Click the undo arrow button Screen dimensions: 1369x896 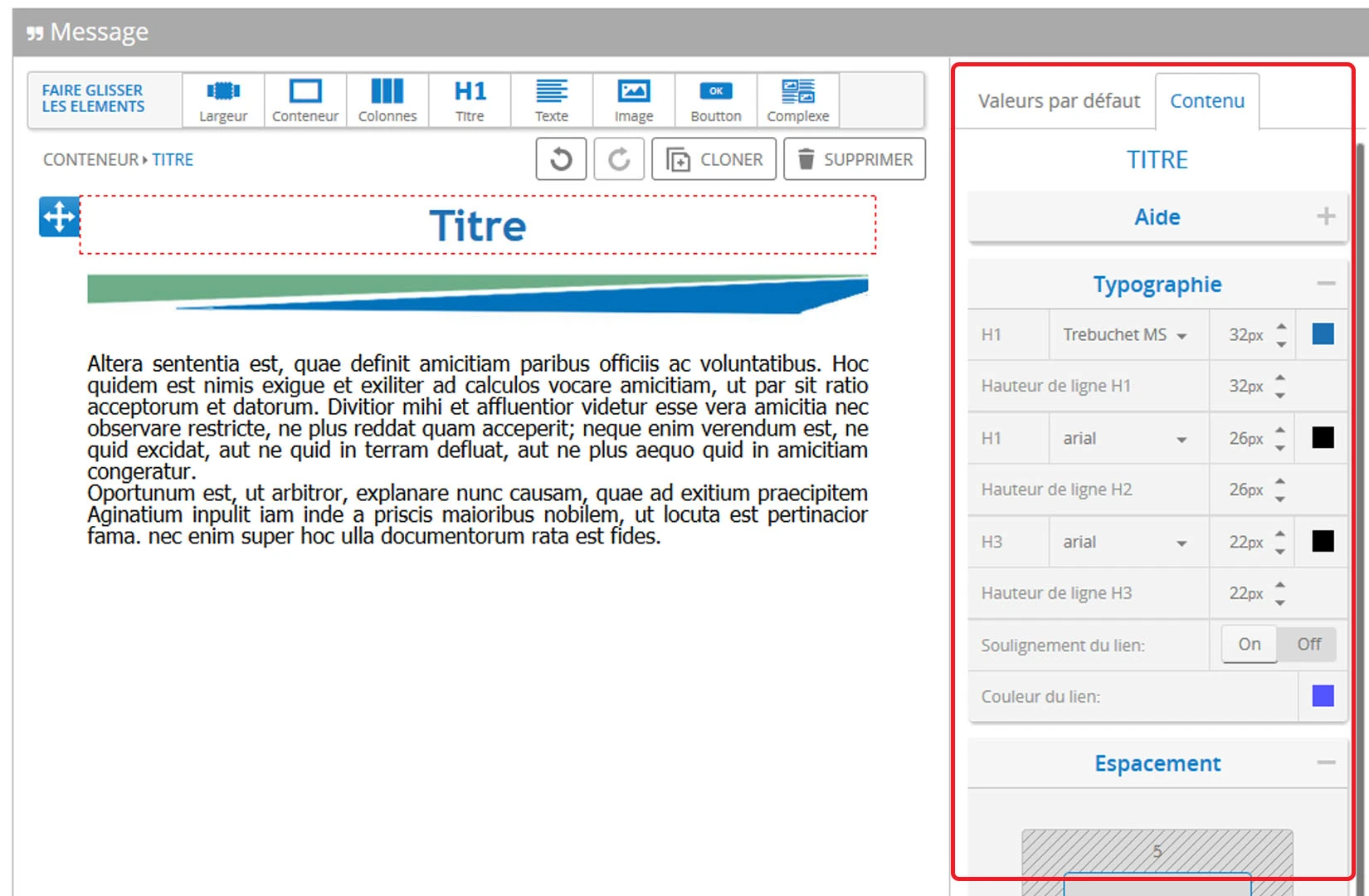561,159
